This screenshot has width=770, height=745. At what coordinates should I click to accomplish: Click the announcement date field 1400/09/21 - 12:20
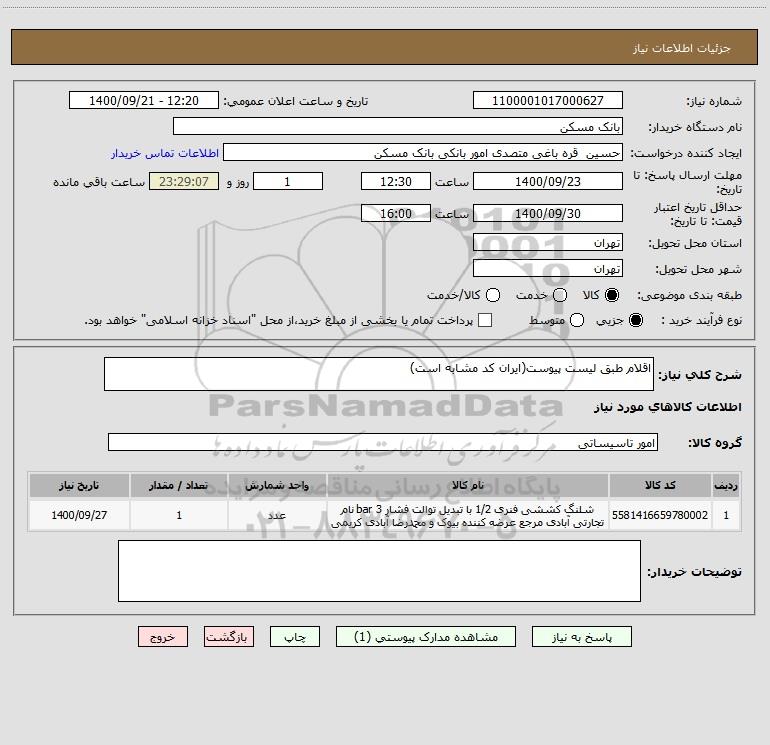click(144, 100)
